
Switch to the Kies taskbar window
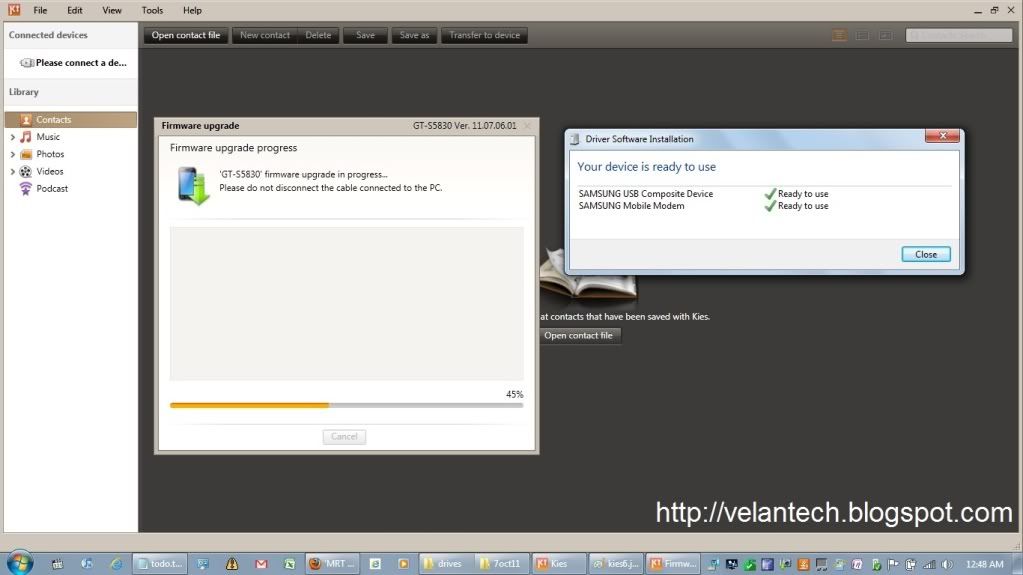tap(559, 564)
